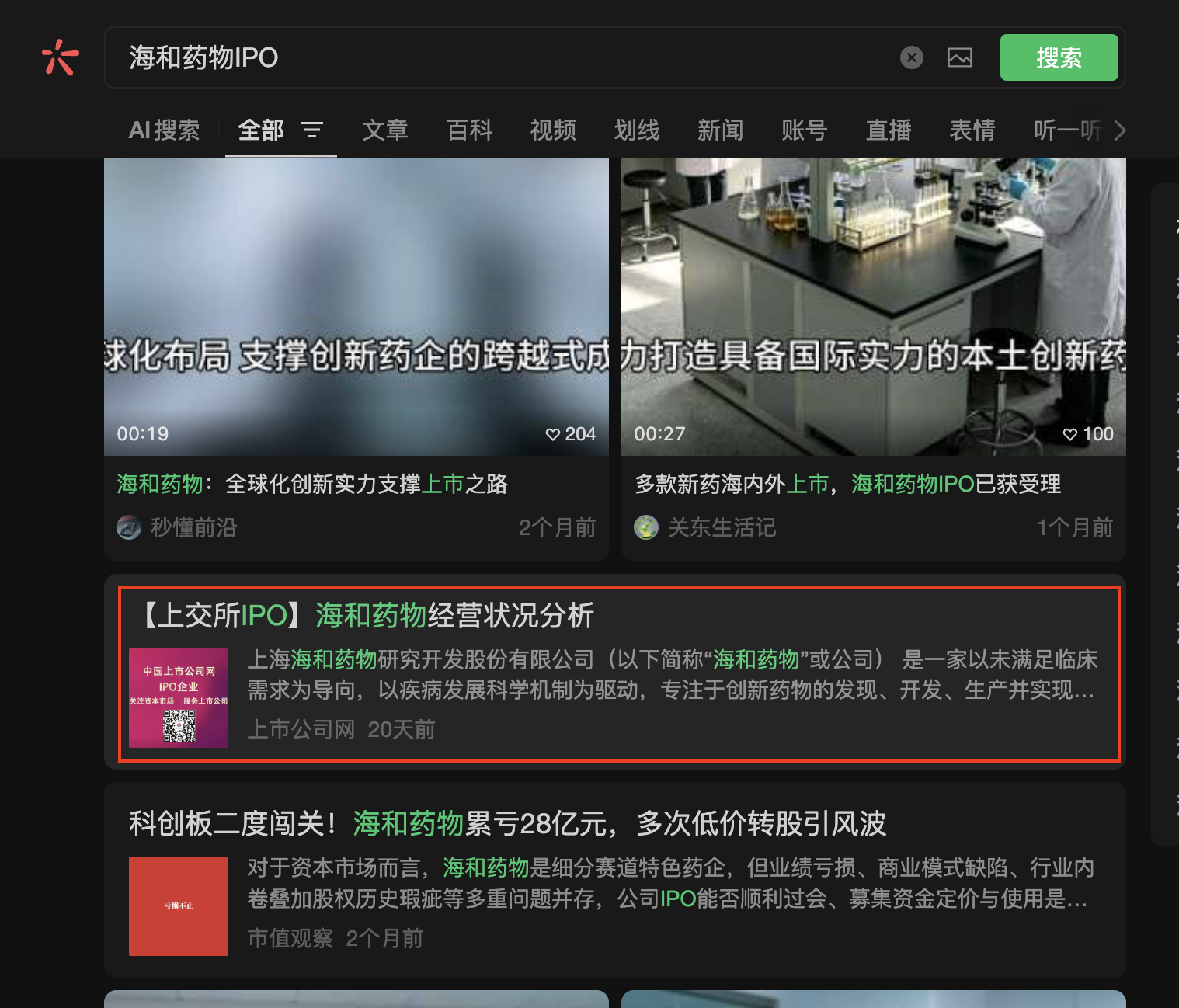Open video titled 海和药物：全球化创新实力支撑上市之路
This screenshot has width=1179, height=1008.
coord(312,484)
